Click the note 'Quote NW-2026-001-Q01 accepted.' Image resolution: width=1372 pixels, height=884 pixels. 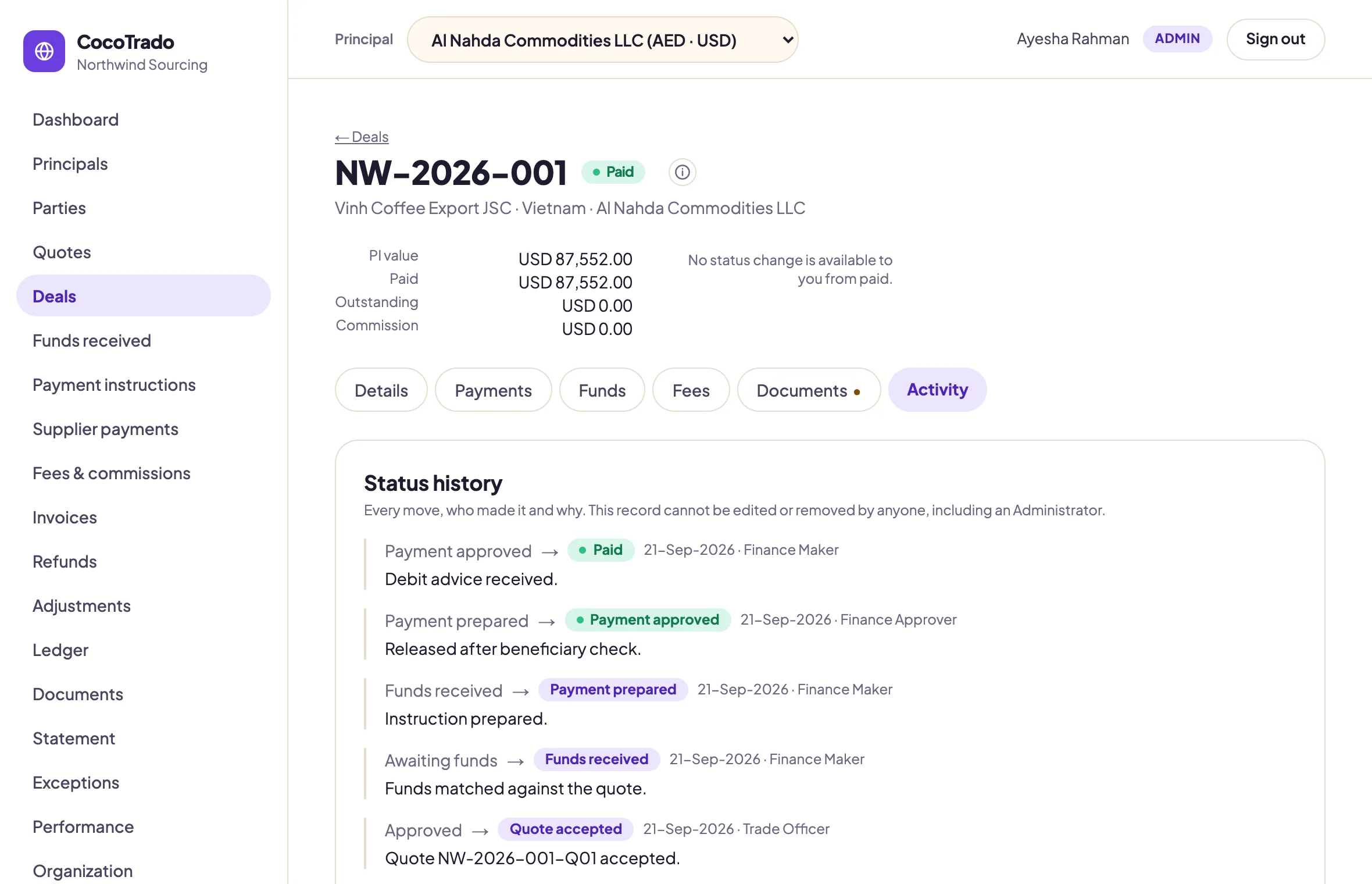click(532, 858)
